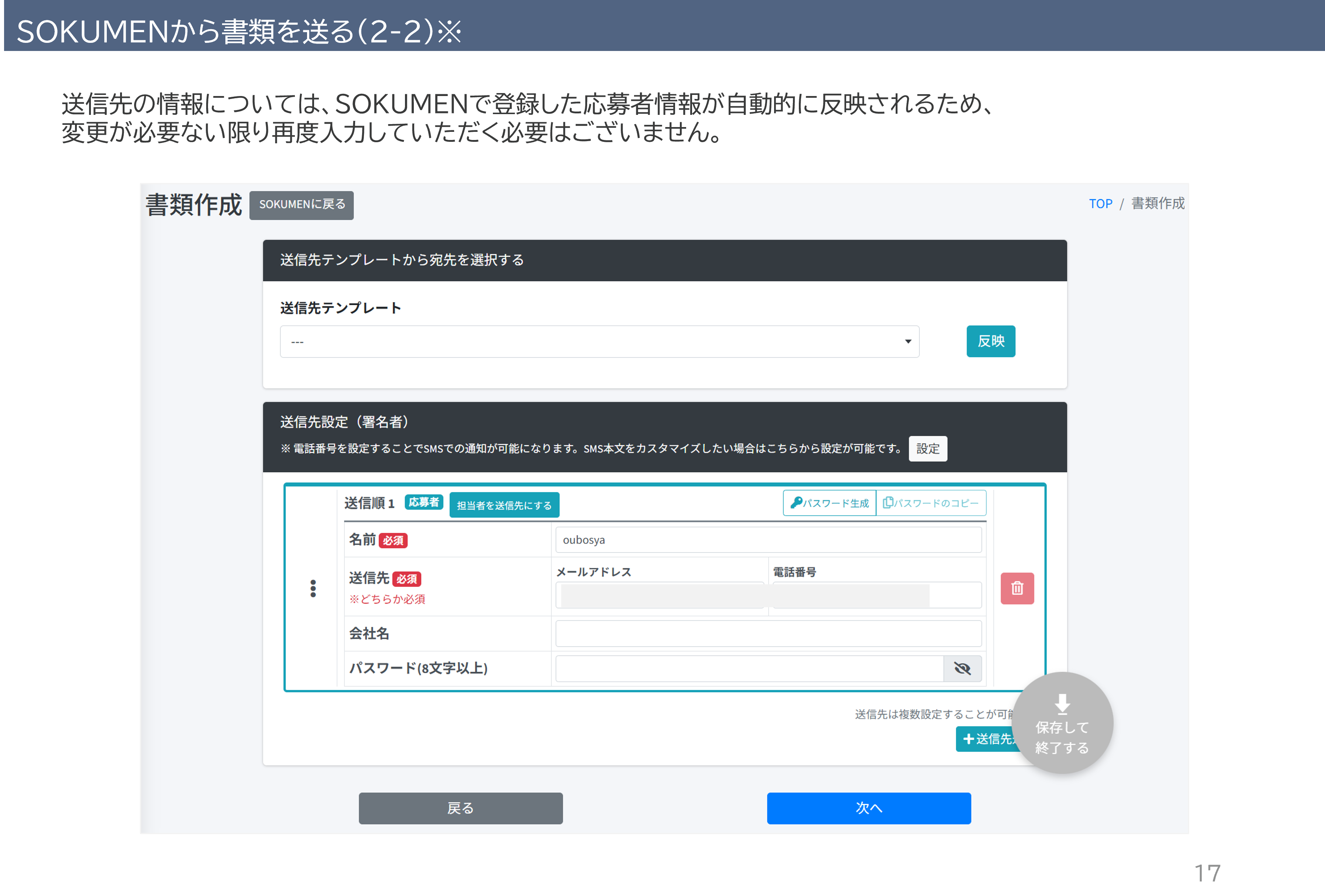Click the three-dot drag handle icon
Viewport: 1325px width, 896px height.
(313, 588)
